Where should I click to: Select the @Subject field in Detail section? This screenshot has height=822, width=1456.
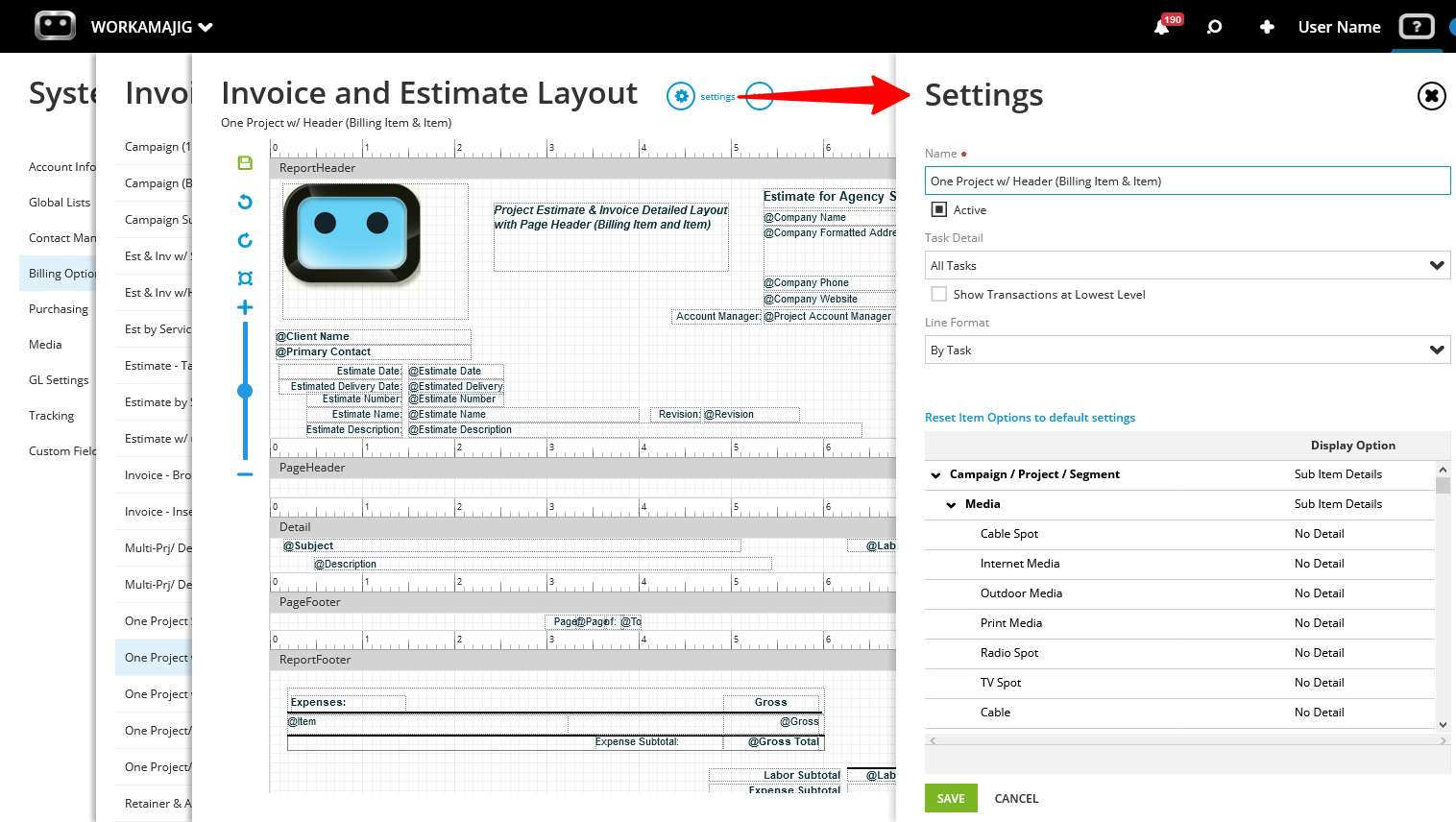[x=511, y=545]
